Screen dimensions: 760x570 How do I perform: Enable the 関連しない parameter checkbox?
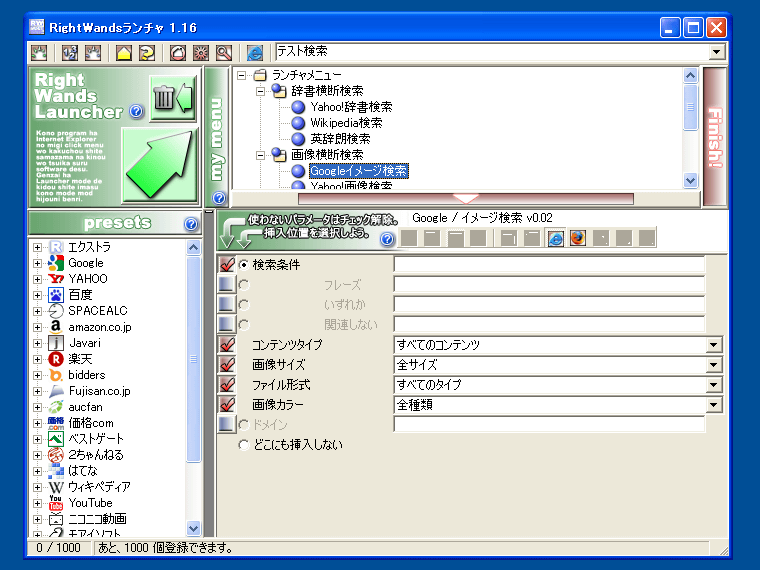[226, 324]
